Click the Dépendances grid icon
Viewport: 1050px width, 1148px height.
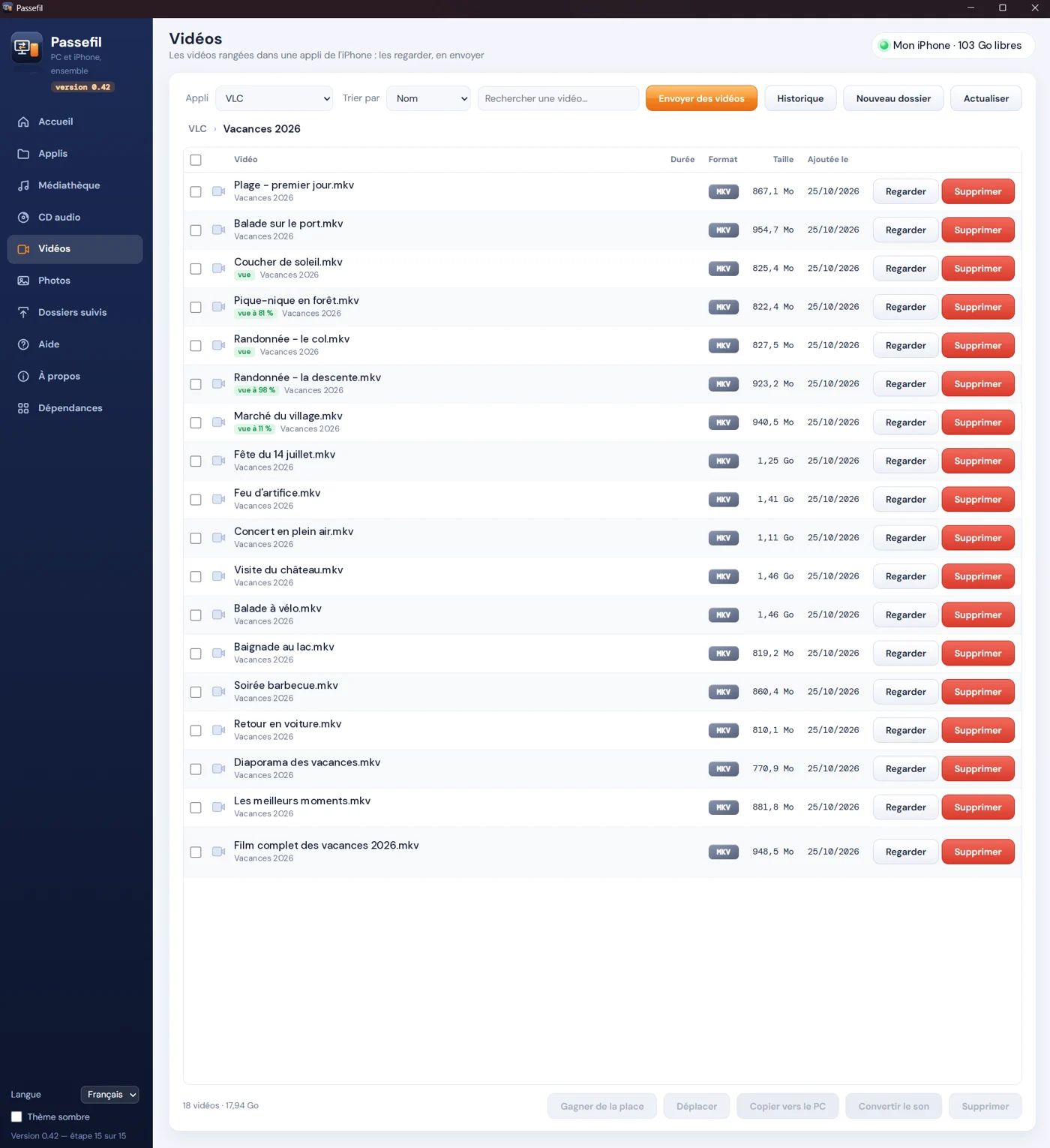[23, 408]
